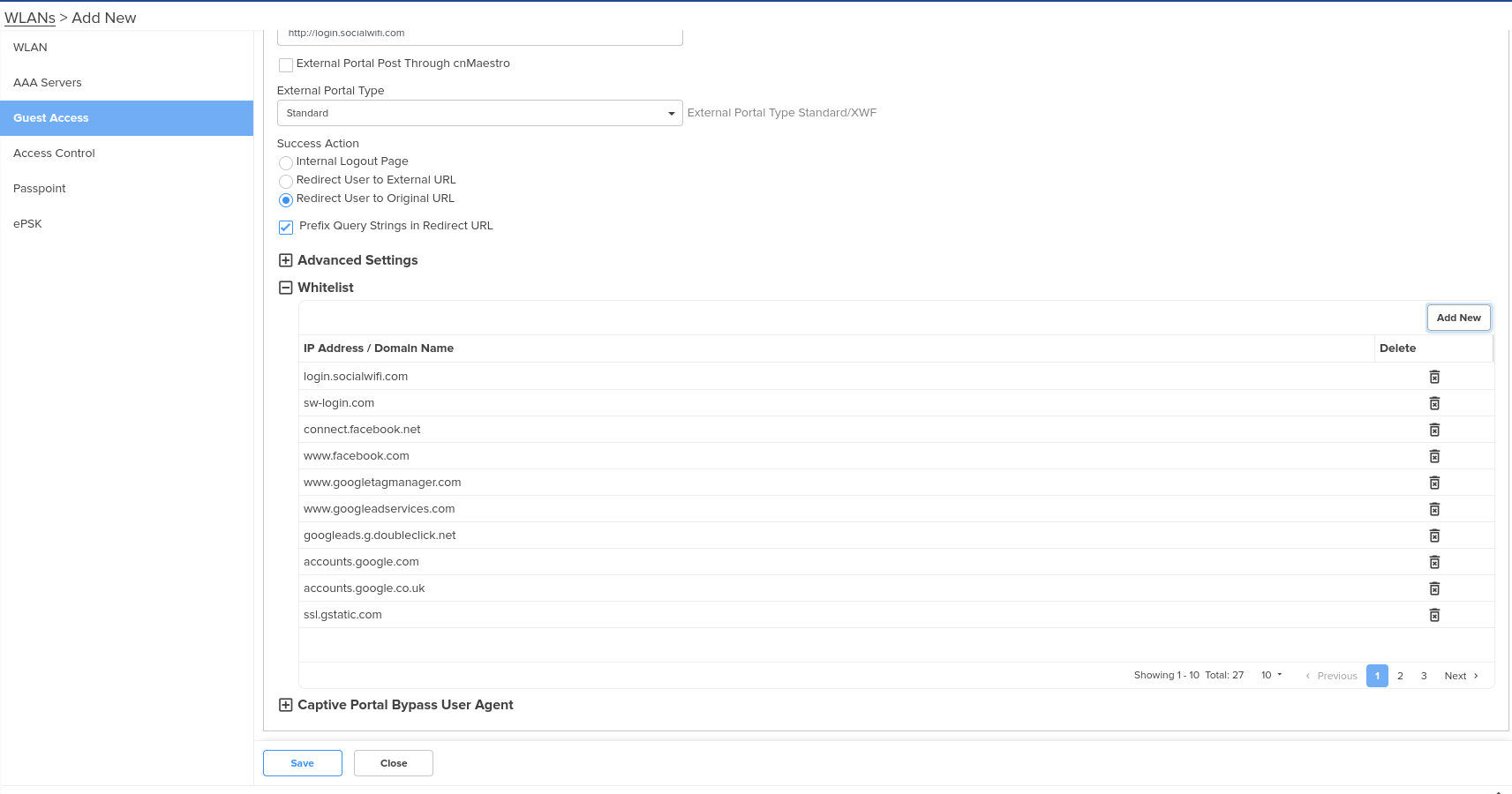This screenshot has height=794, width=1512.
Task: Remove www.googletagmanager.com entry via trash icon
Action: pyautogui.click(x=1434, y=483)
